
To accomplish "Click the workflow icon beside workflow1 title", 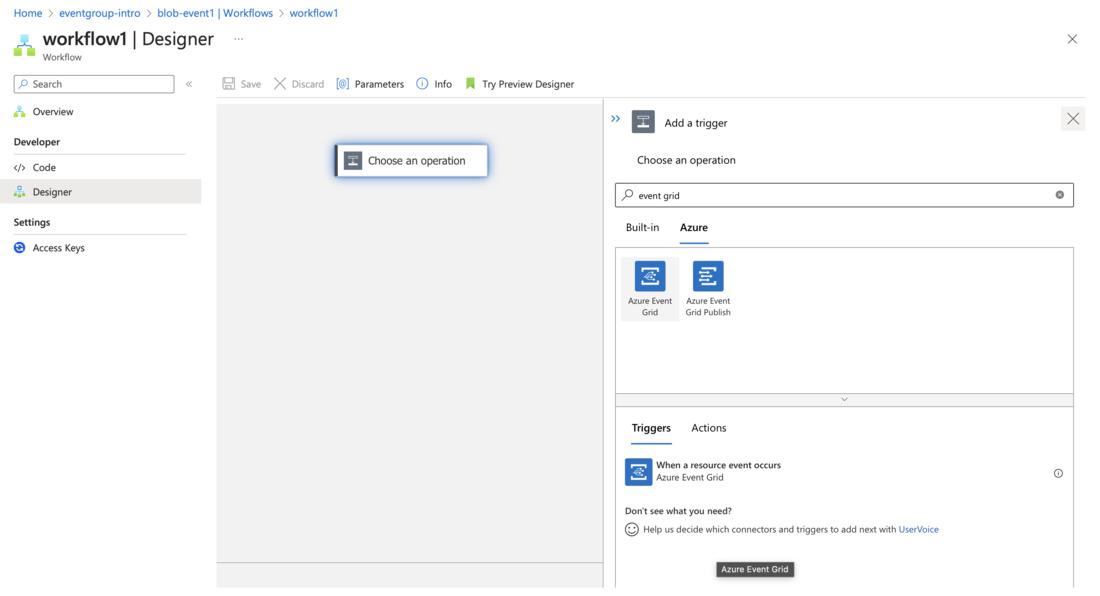I will point(24,45).
